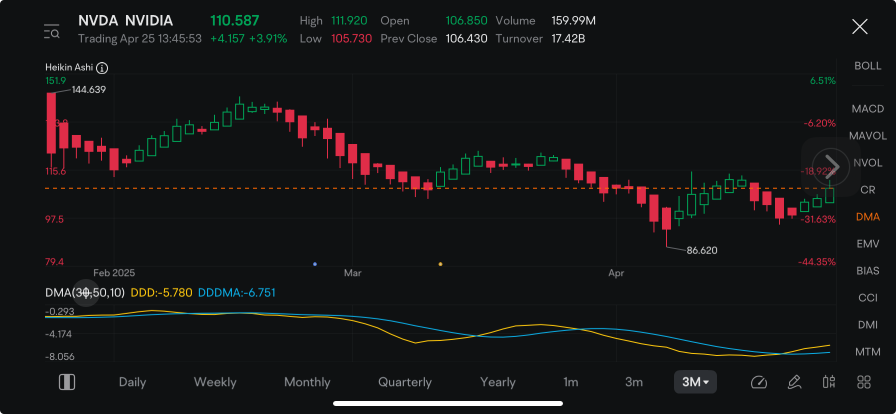The image size is (896, 414).
Task: Tap the Feb 2025 date axis label
Action: [114, 273]
